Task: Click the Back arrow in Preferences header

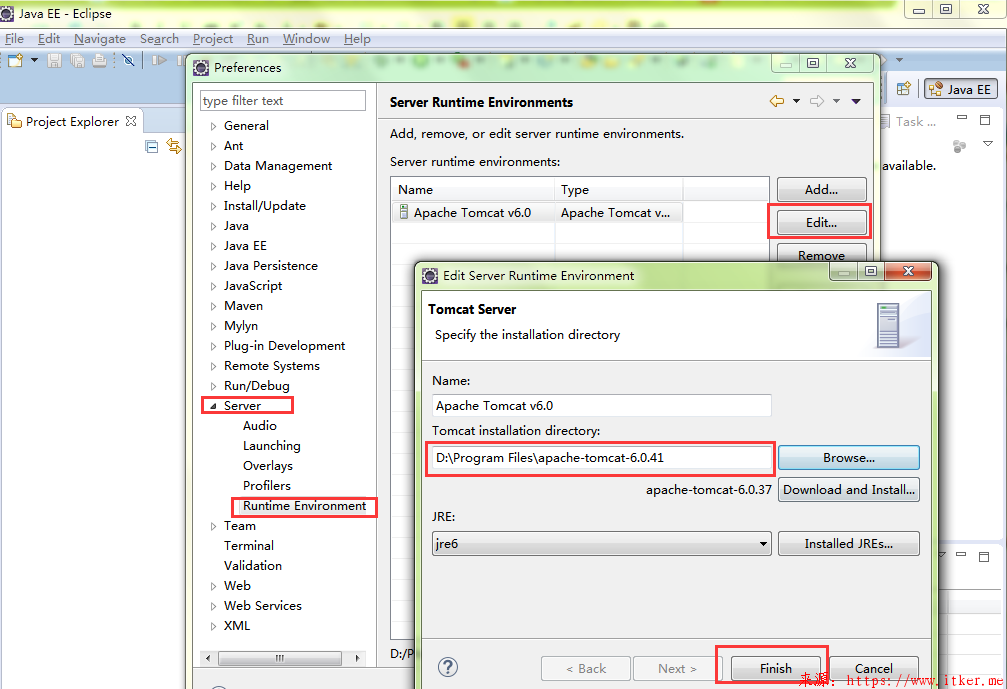Action: 776,101
